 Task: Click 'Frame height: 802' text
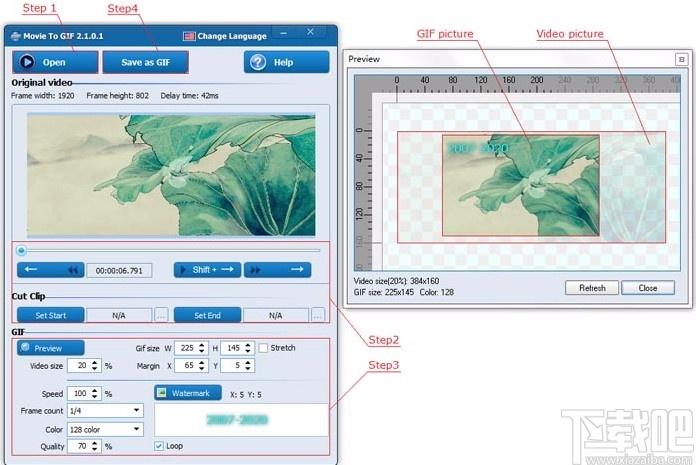click(x=117, y=95)
